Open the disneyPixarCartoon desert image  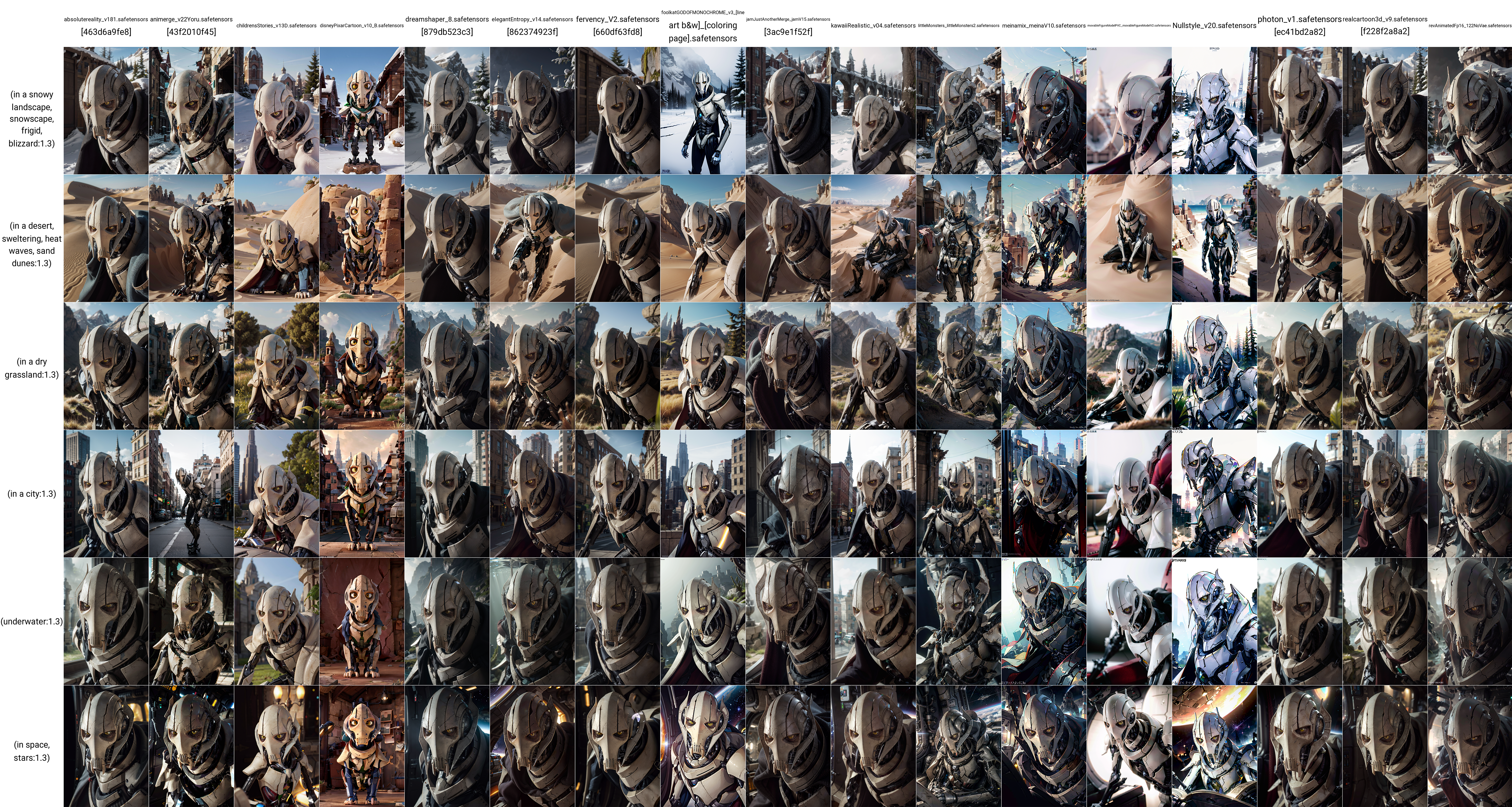coord(362,238)
